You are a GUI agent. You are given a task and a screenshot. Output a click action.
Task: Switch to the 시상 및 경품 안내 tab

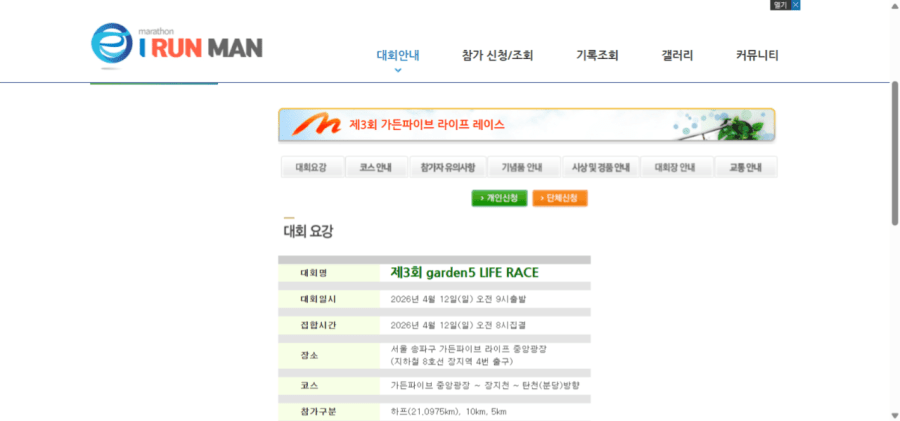click(x=600, y=168)
